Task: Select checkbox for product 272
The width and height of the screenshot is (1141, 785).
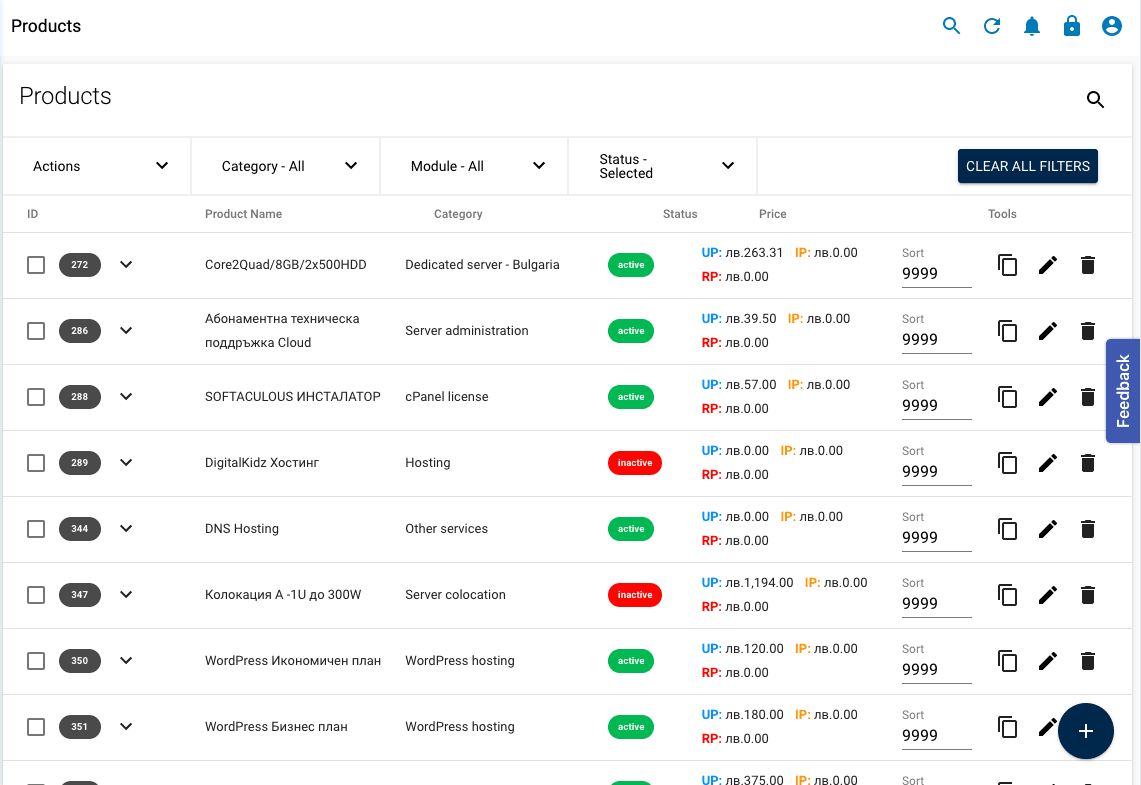Action: (36, 265)
